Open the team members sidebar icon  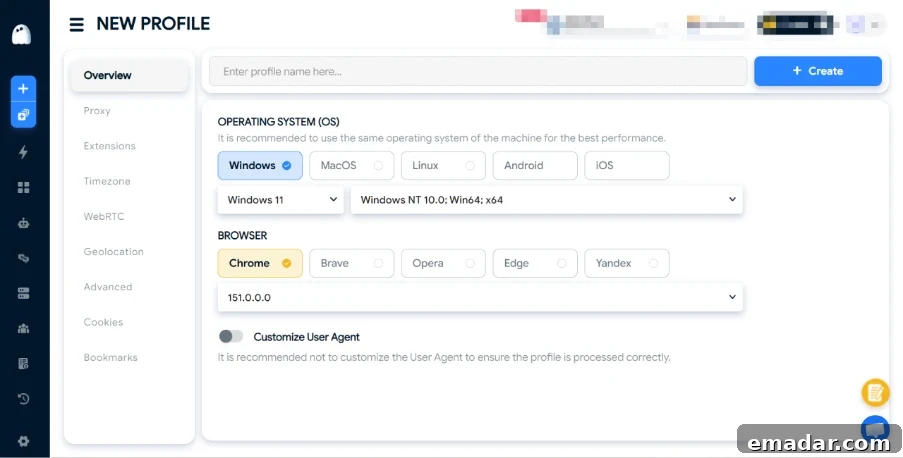[x=23, y=328]
